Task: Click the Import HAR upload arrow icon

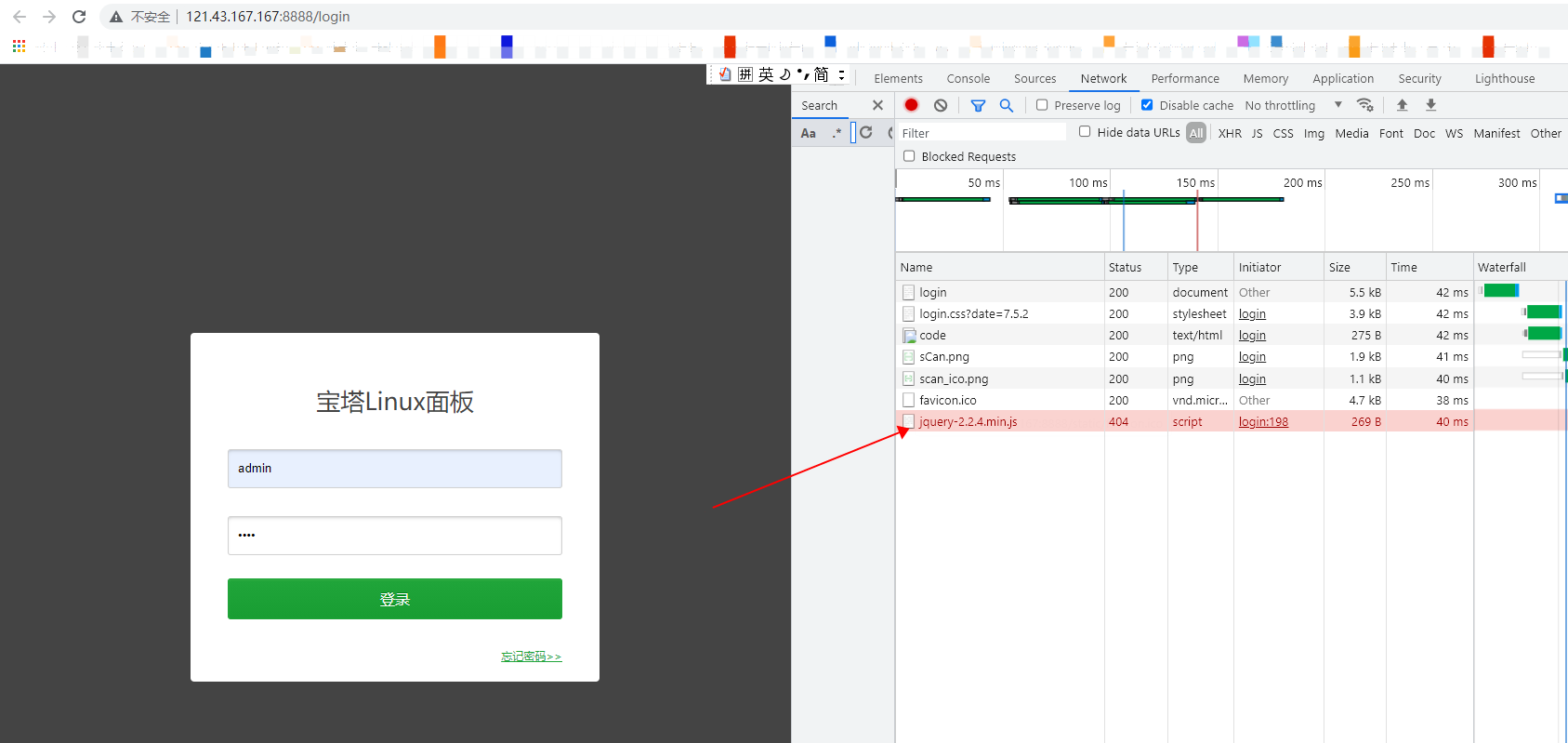Action: click(1402, 105)
